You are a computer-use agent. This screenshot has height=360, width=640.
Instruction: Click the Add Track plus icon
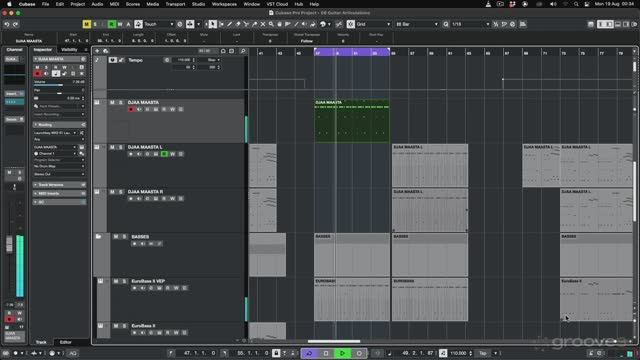point(97,51)
